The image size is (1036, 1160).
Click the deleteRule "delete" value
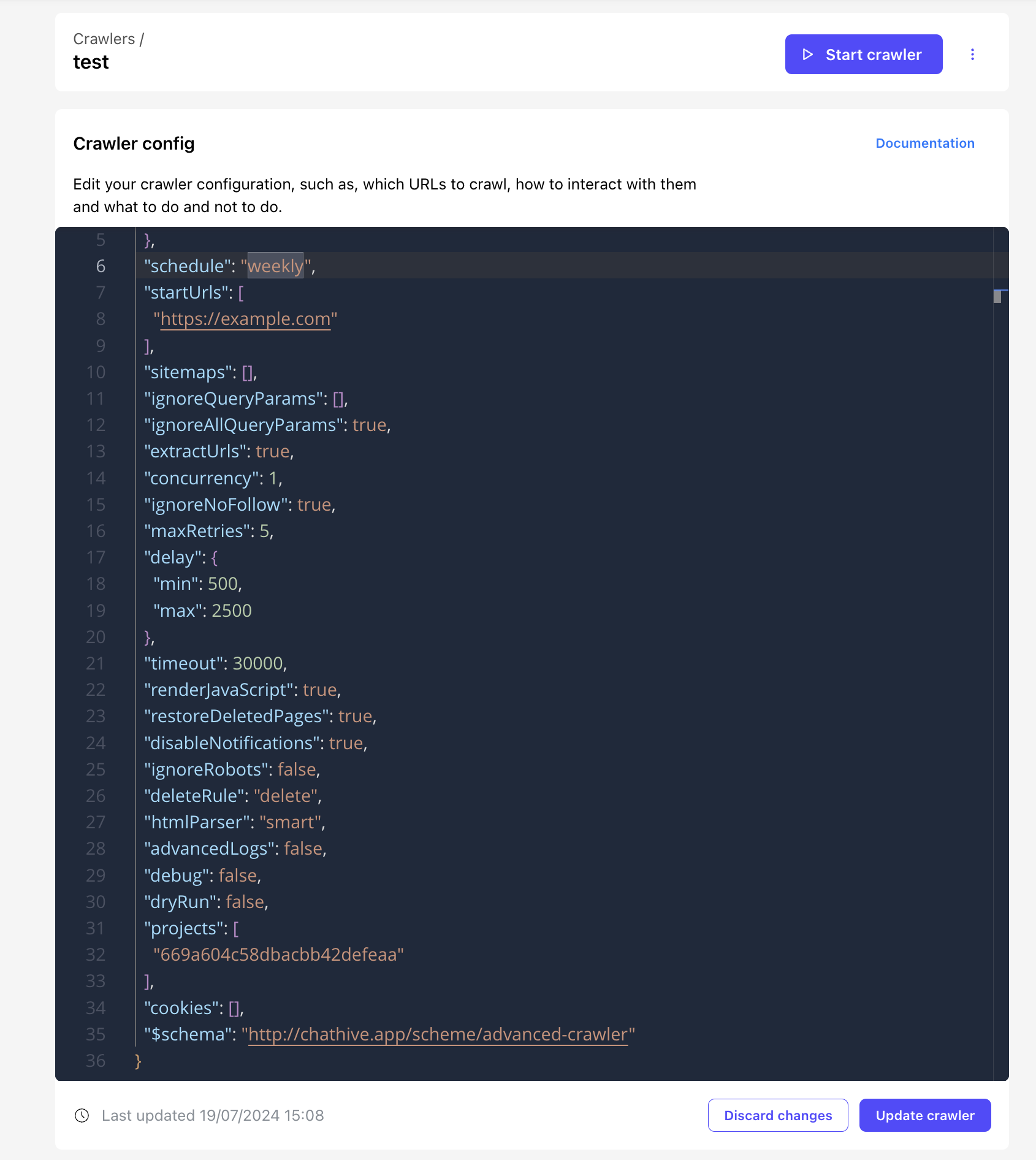coord(286,796)
